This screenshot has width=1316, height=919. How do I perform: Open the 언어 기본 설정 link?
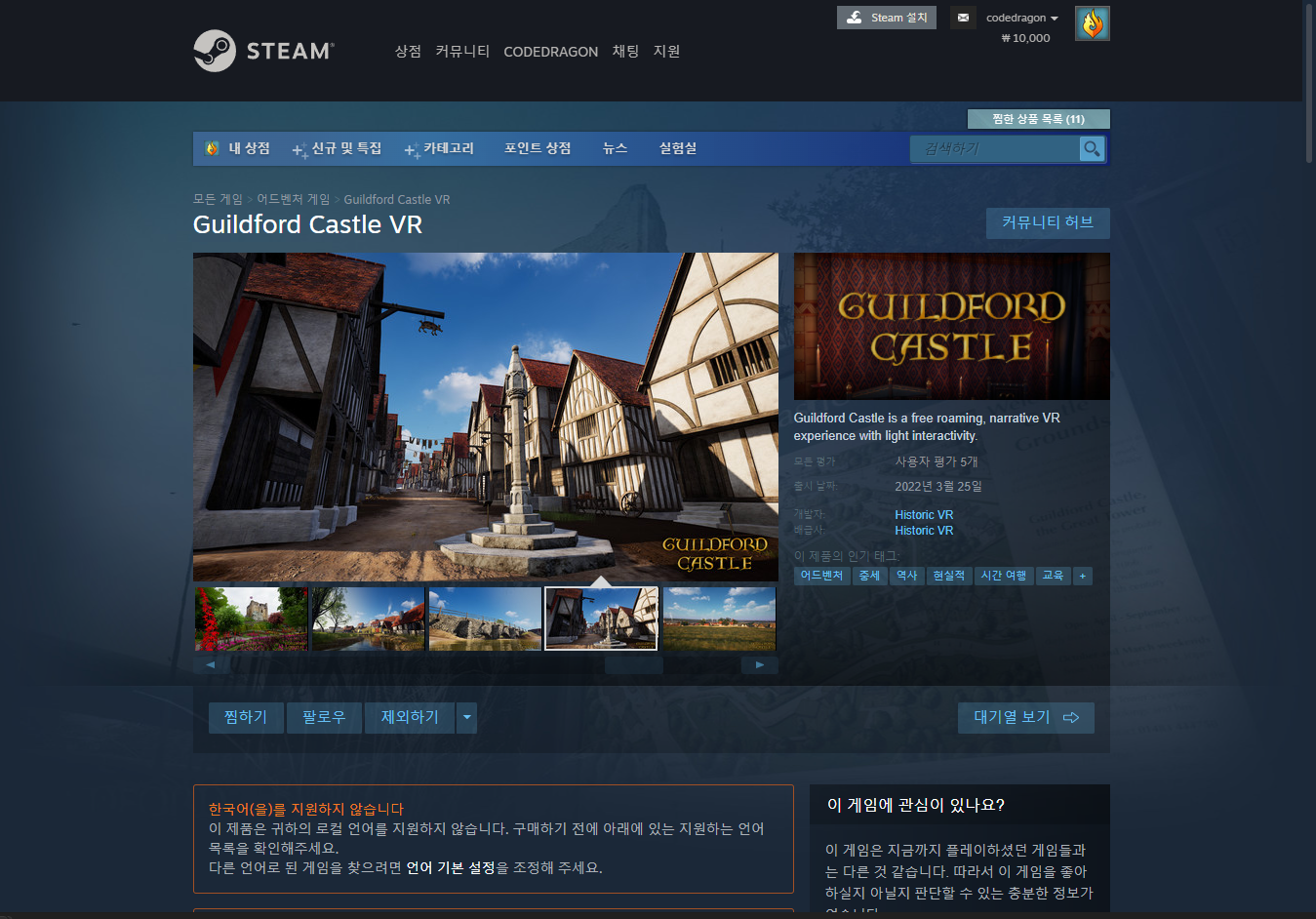coord(451,867)
